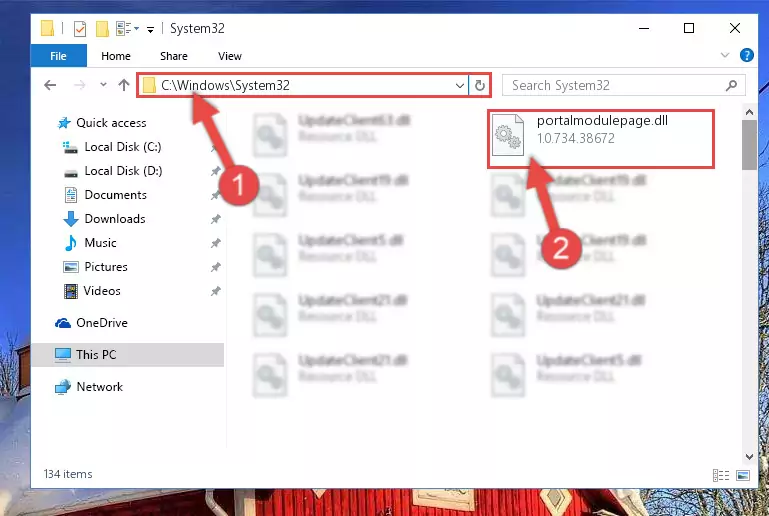Image resolution: width=769 pixels, height=516 pixels.
Task: Click the search magnifier icon
Action: pyautogui.click(x=731, y=85)
